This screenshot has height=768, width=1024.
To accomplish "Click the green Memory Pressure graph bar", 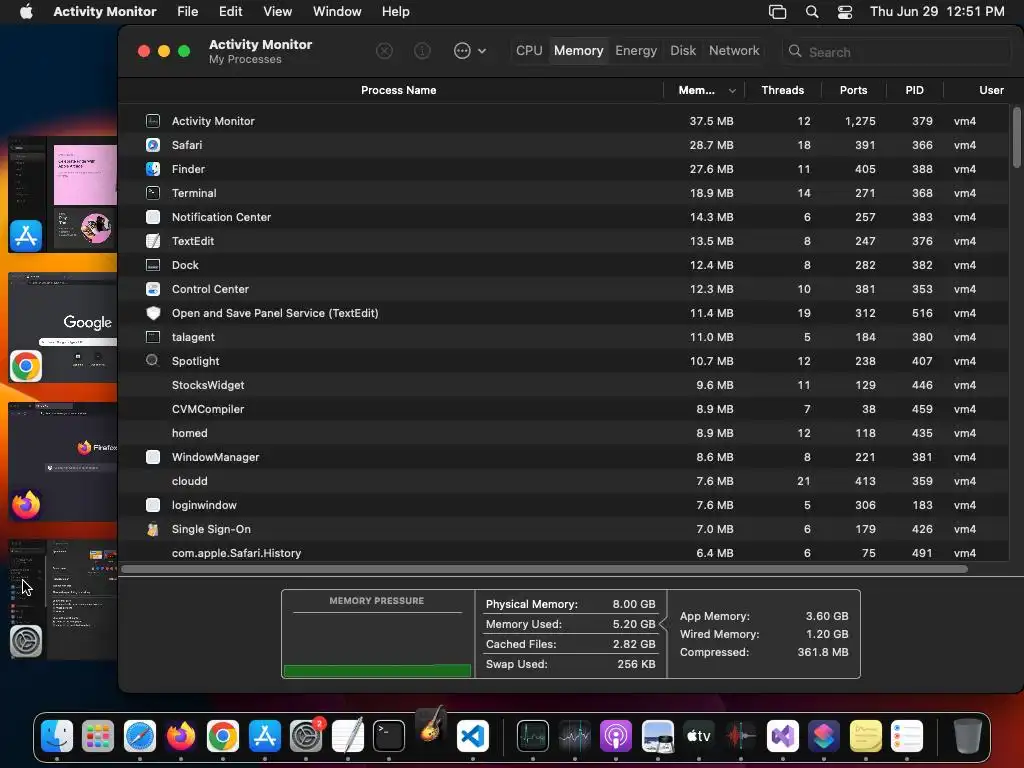I will tap(377, 671).
